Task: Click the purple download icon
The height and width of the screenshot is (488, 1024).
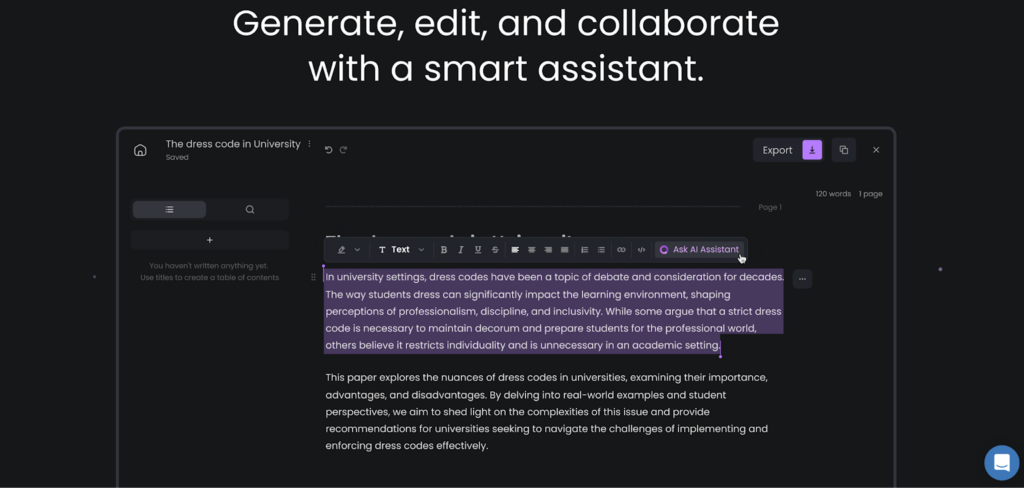Action: [x=812, y=150]
